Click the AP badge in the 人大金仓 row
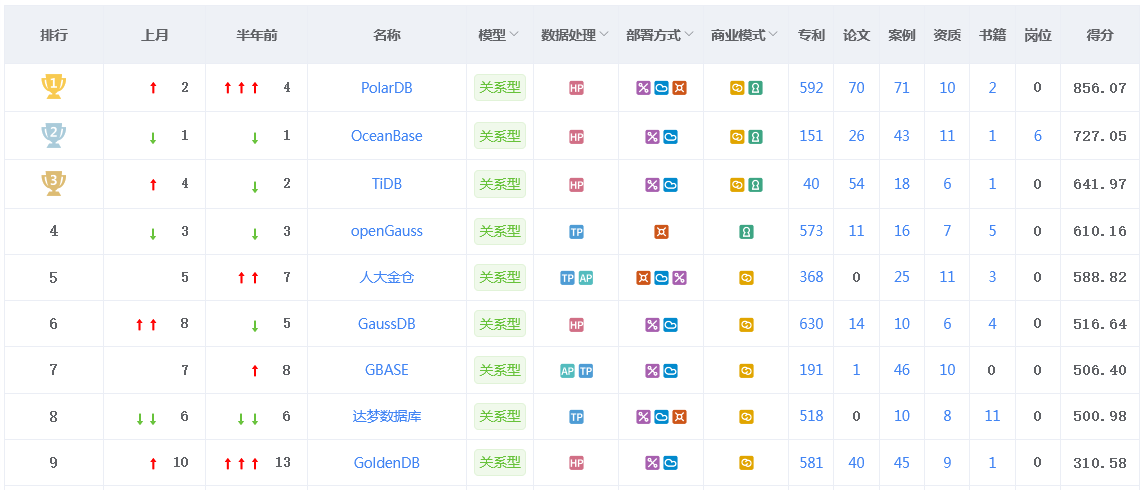1144x490 pixels. pos(585,278)
